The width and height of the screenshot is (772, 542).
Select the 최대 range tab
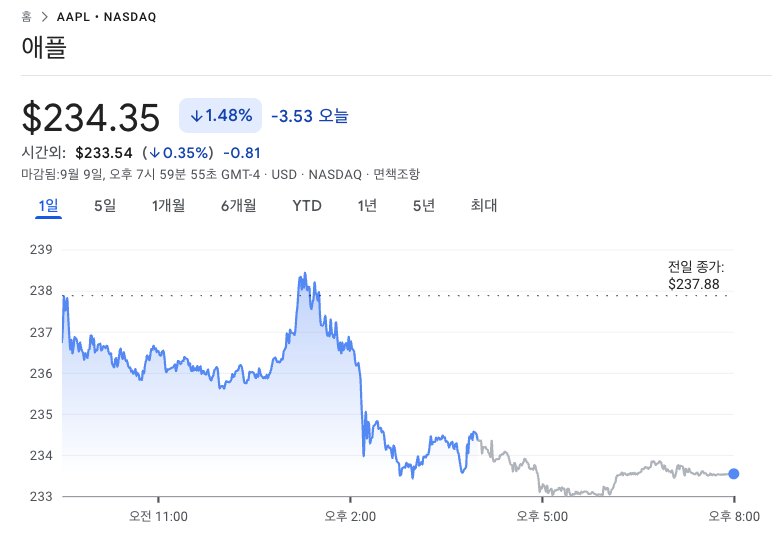484,206
